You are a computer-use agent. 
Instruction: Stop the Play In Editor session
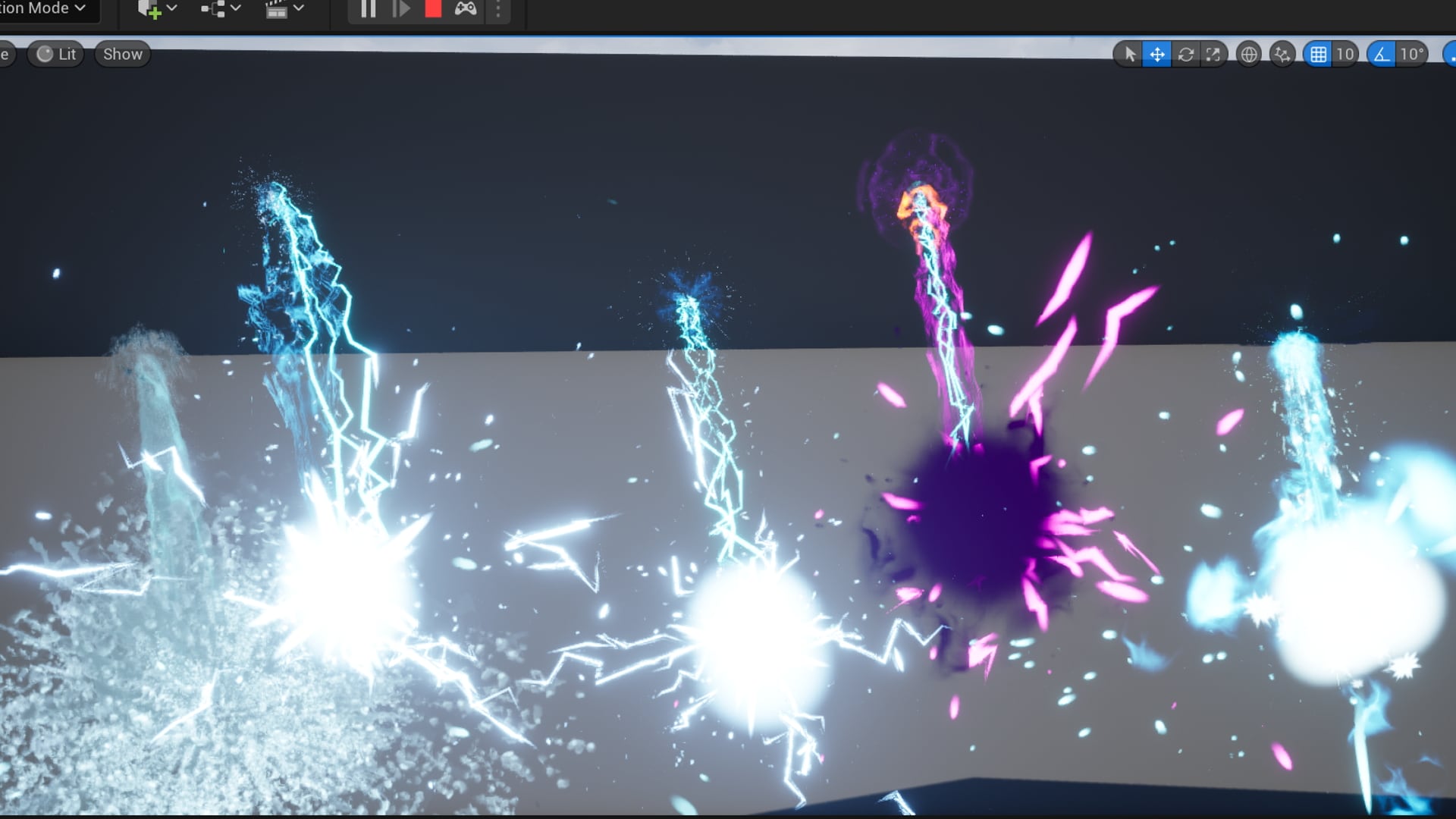432,8
